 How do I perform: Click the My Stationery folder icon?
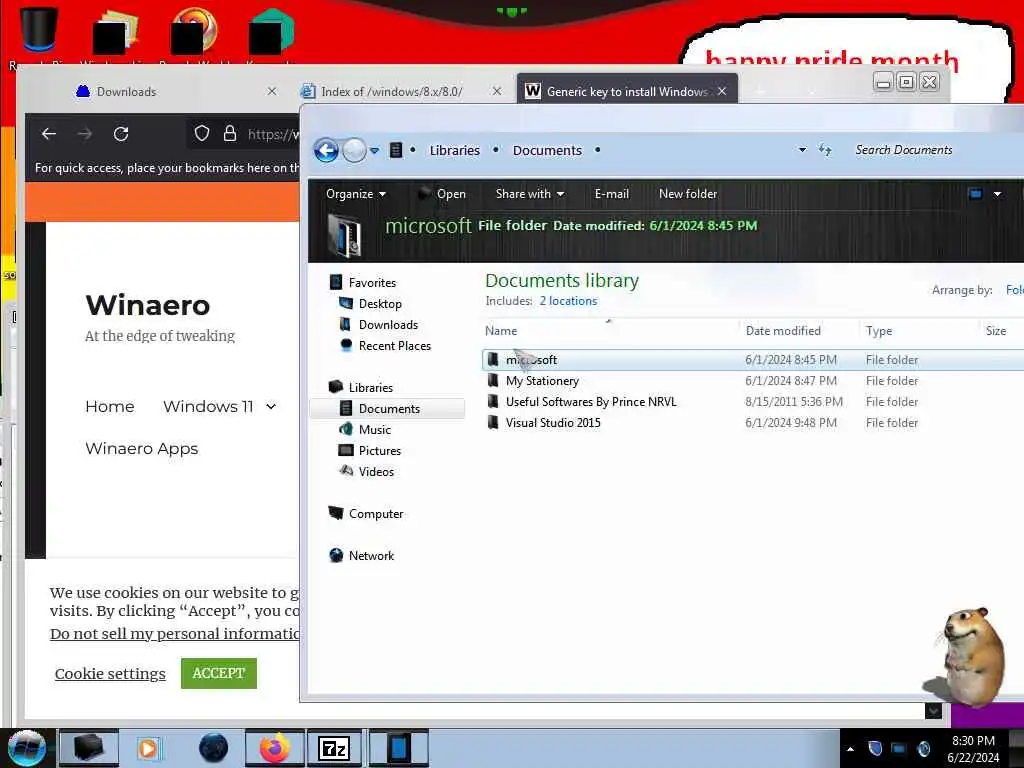tap(493, 381)
